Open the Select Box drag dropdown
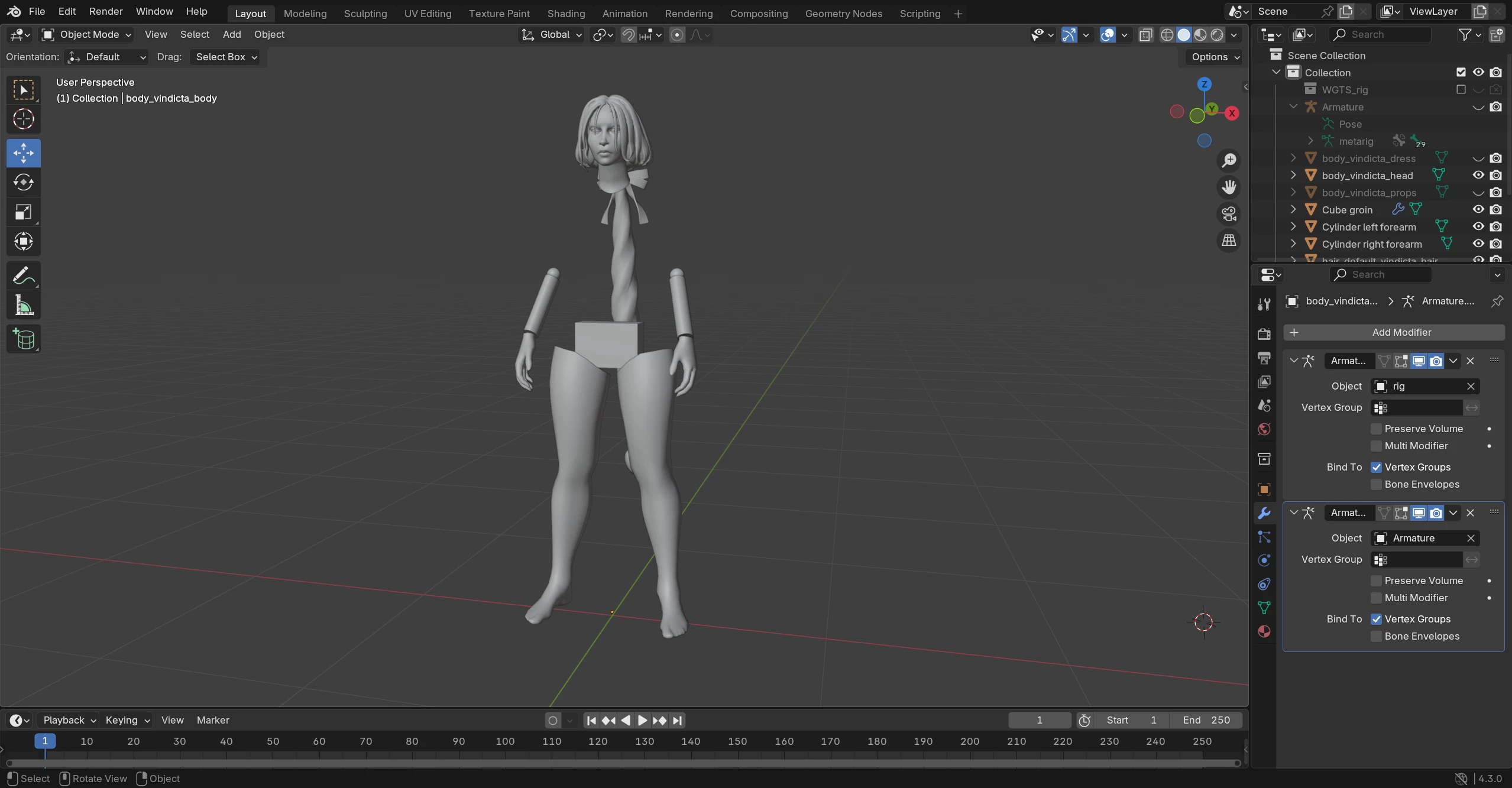1512x788 pixels. pyautogui.click(x=226, y=57)
